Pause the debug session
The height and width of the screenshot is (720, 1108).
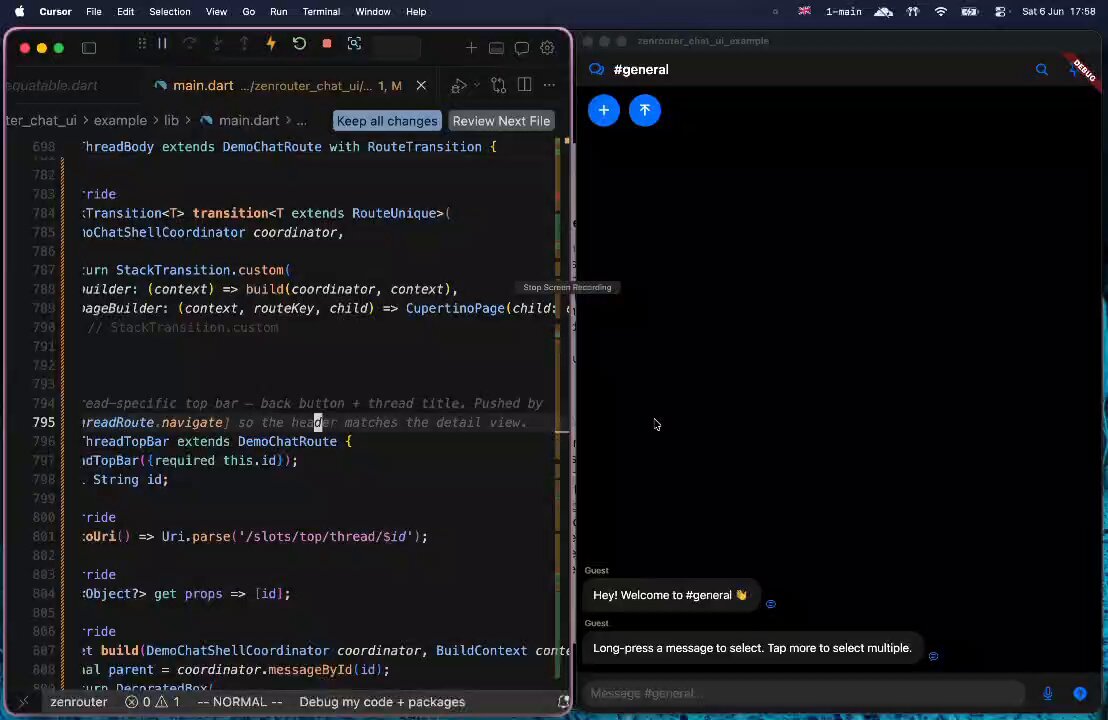point(163,44)
